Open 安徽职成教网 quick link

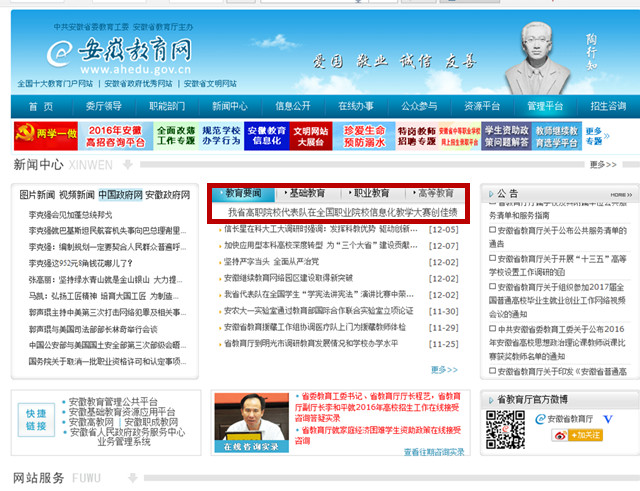click(x=151, y=422)
